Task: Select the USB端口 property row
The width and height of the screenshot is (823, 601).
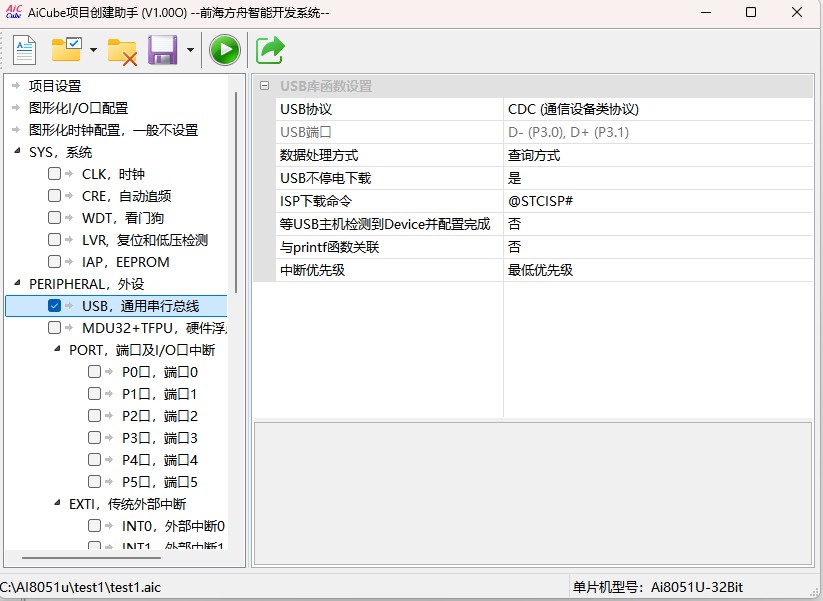Action: click(x=544, y=132)
